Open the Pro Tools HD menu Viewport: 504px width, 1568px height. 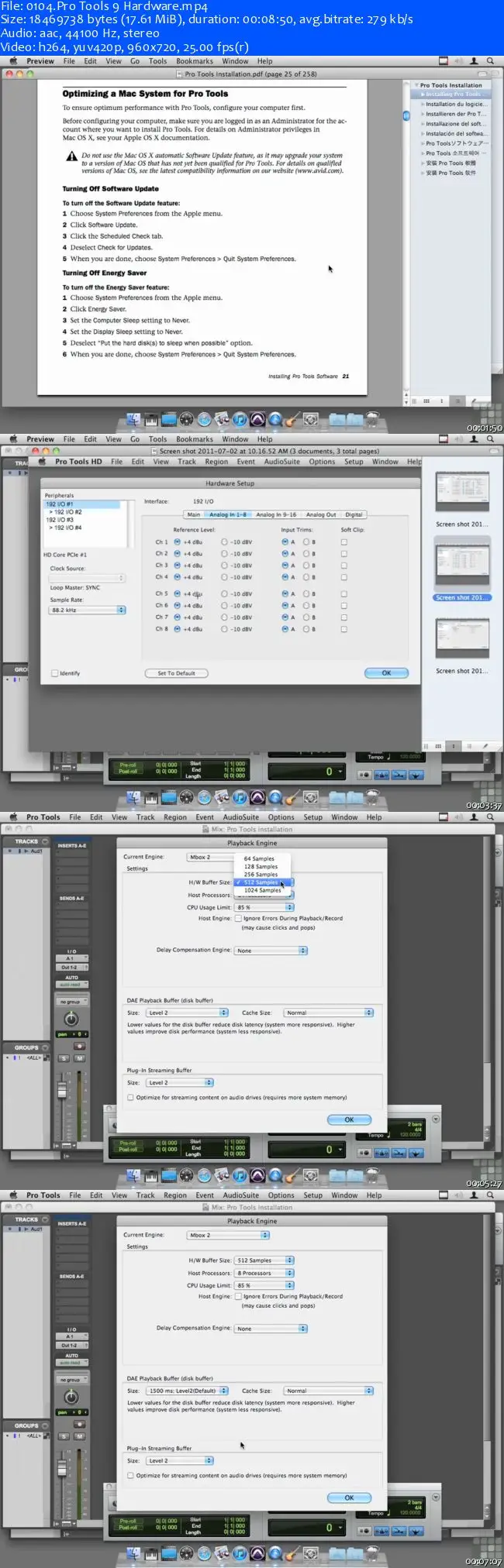78,462
